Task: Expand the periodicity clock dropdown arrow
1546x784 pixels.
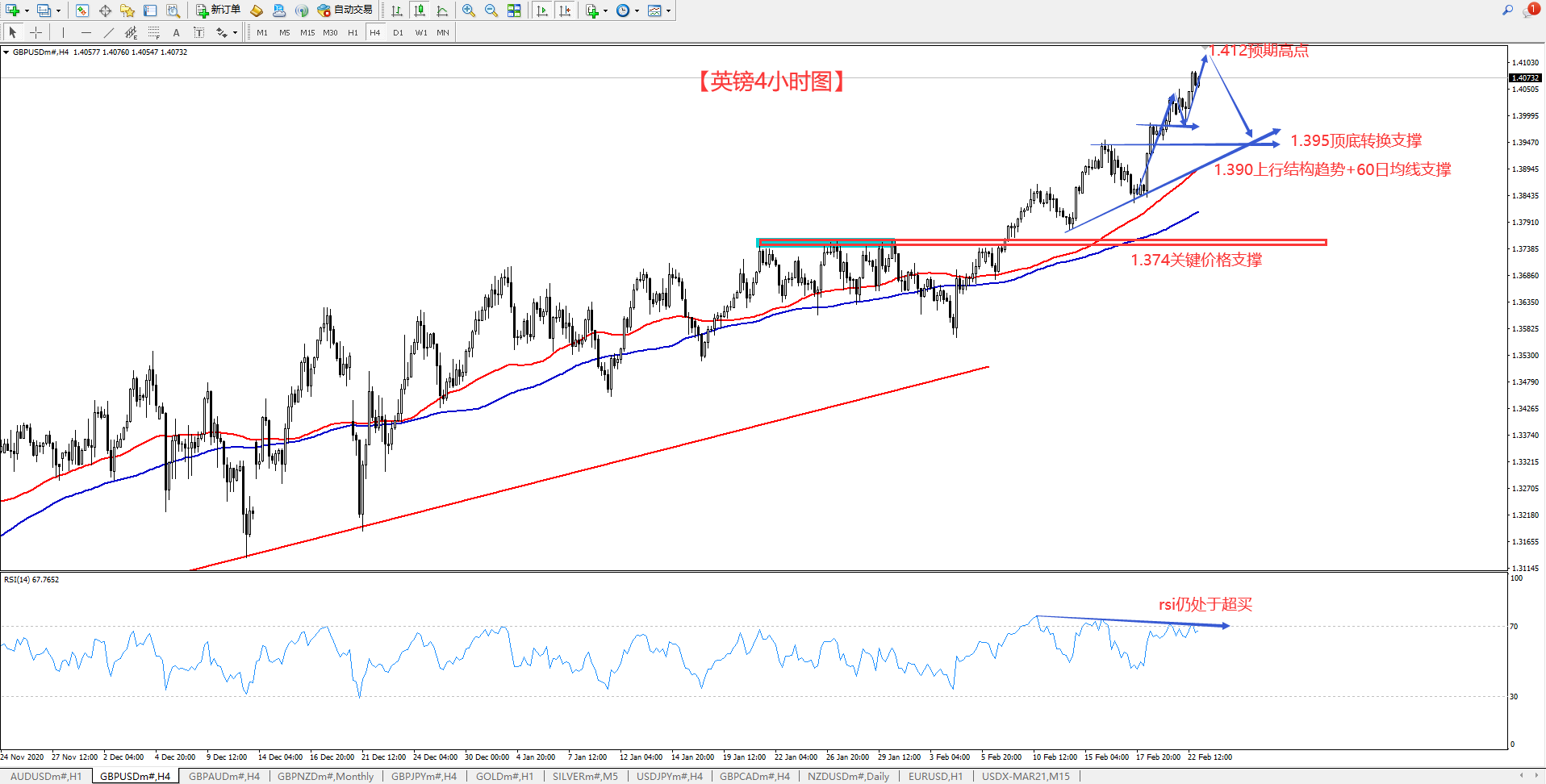Action: tap(637, 10)
